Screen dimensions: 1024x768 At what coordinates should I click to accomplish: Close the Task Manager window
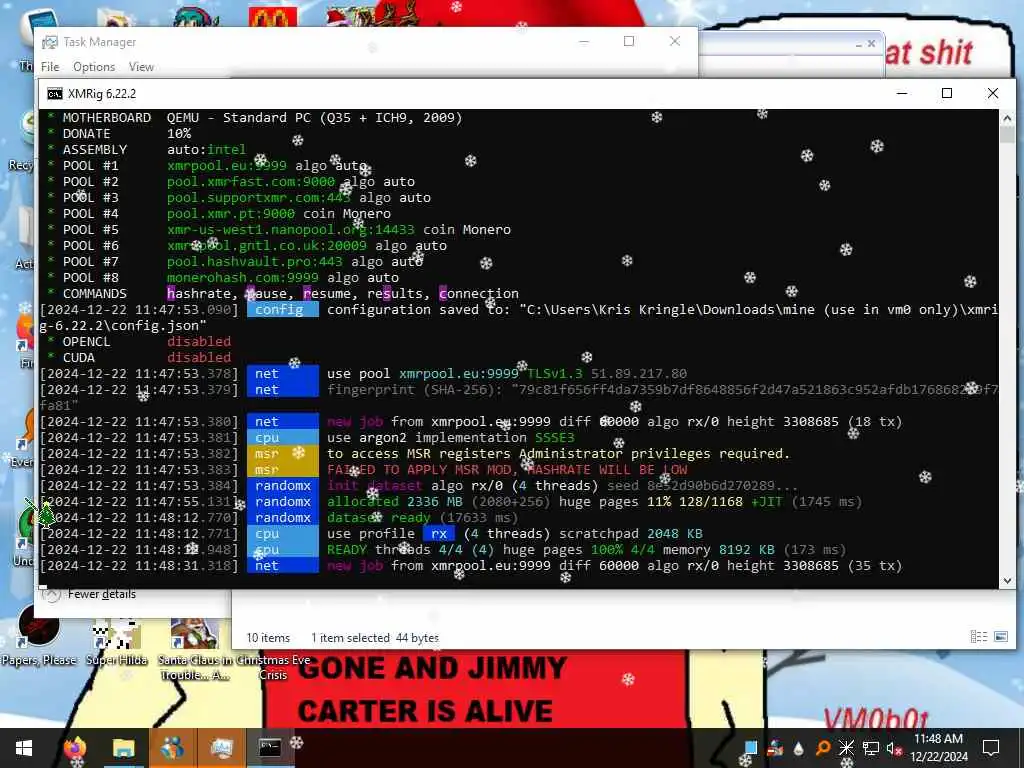pyautogui.click(x=675, y=42)
